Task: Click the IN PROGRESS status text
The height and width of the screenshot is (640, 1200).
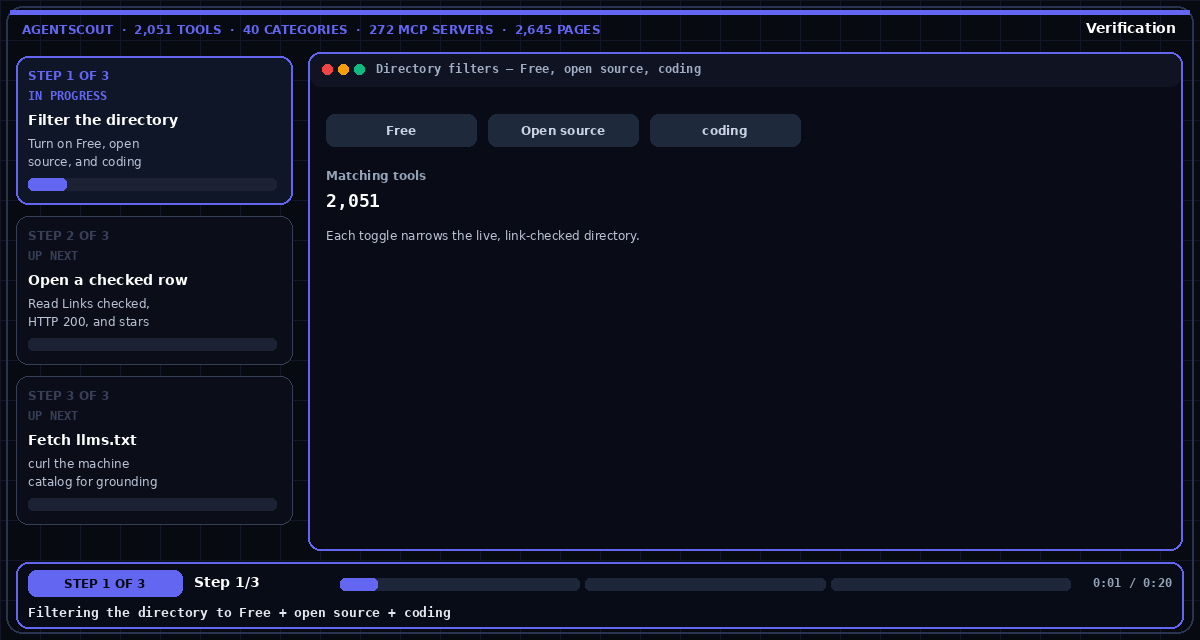Action: [x=67, y=96]
